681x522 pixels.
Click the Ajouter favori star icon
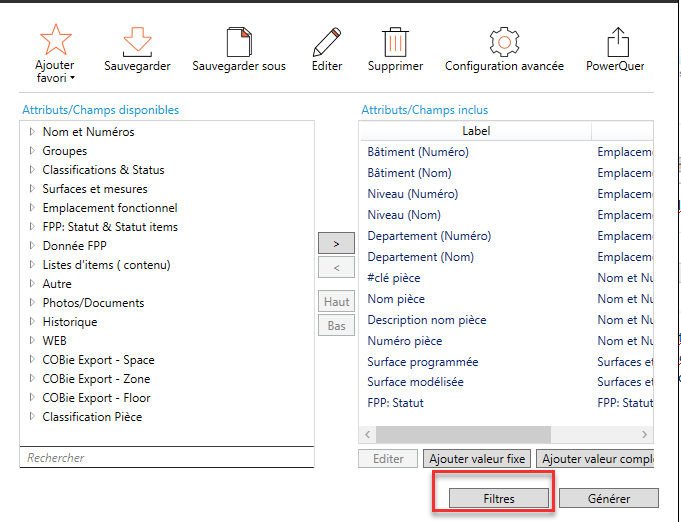55,40
